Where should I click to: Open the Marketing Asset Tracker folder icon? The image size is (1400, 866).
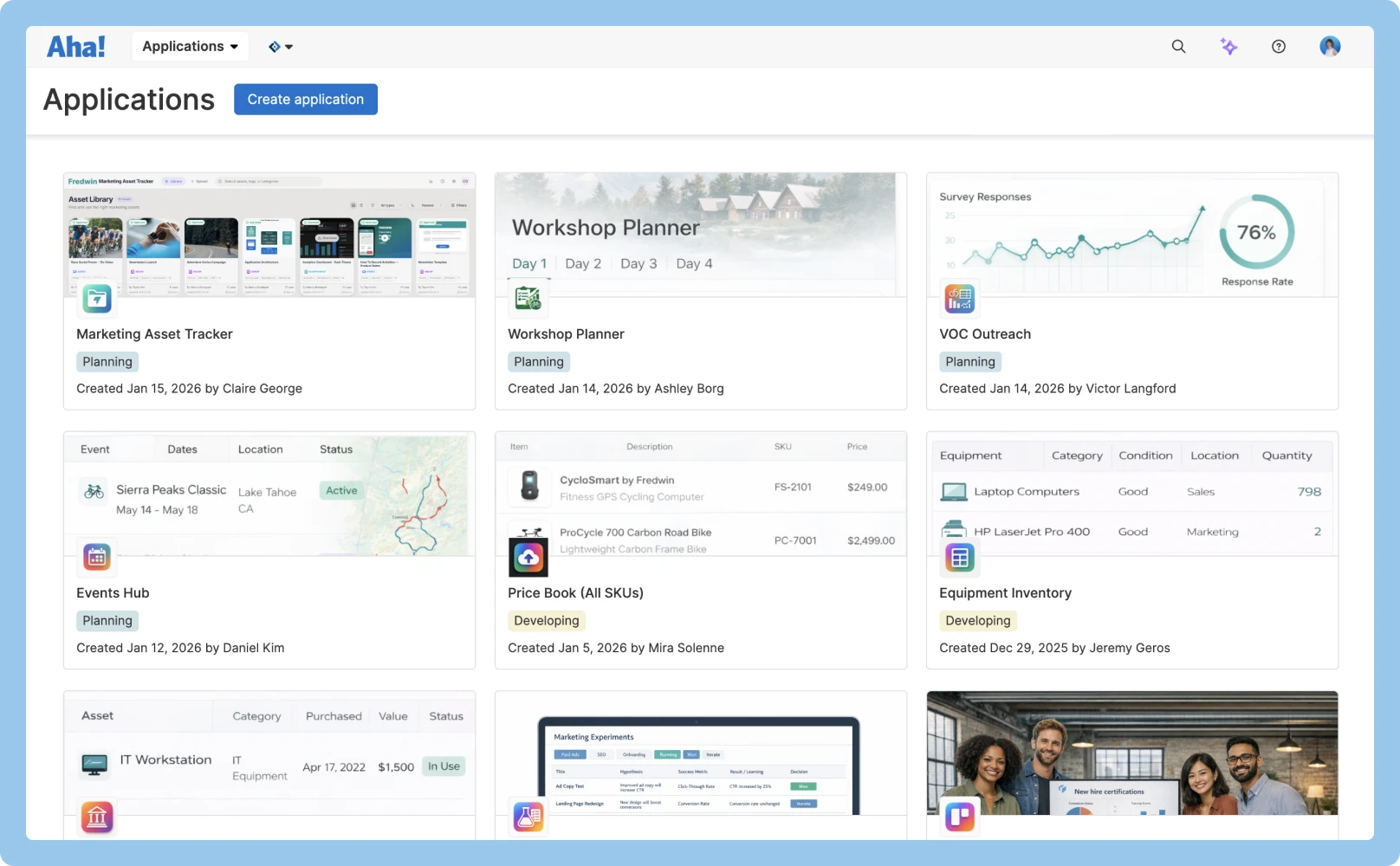point(96,298)
